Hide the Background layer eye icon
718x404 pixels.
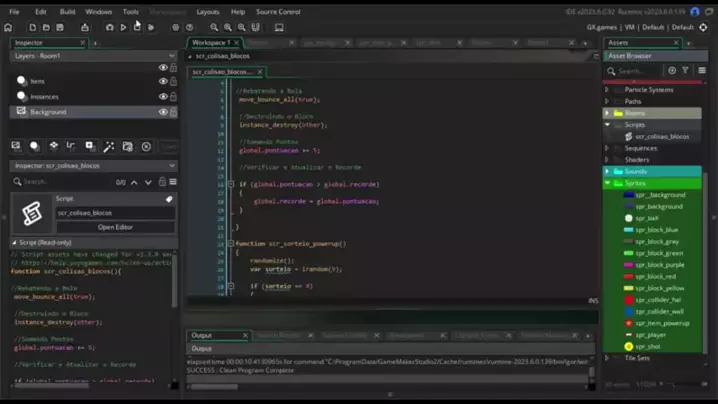click(x=163, y=112)
